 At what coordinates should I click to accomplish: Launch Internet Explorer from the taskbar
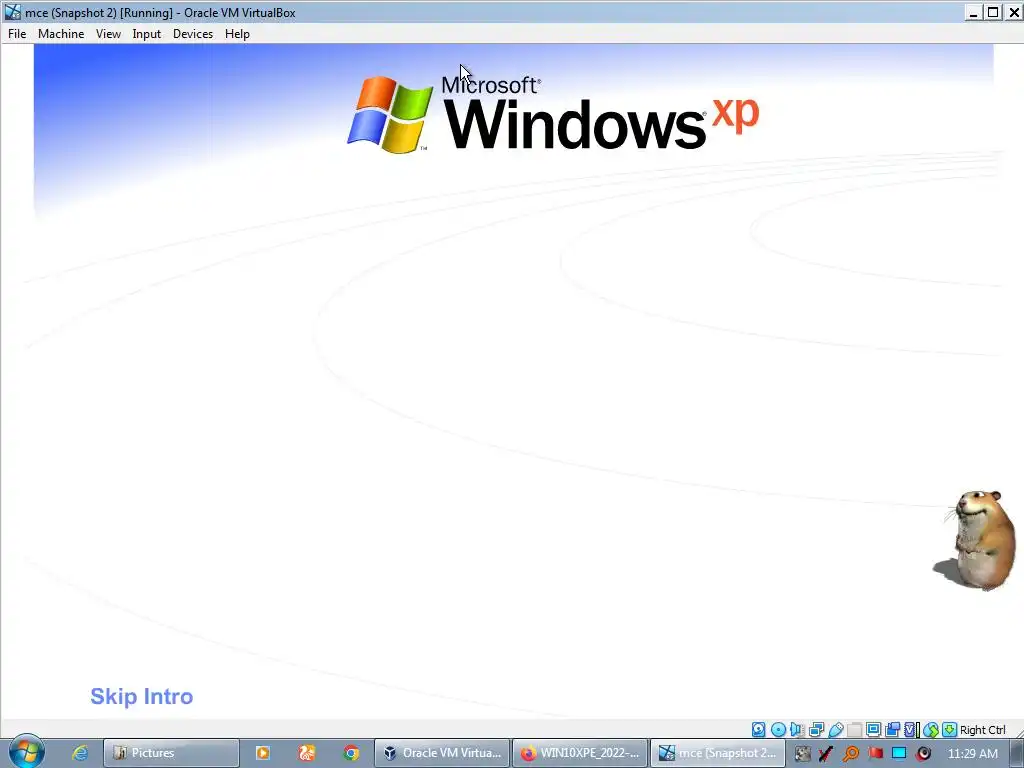click(80, 753)
